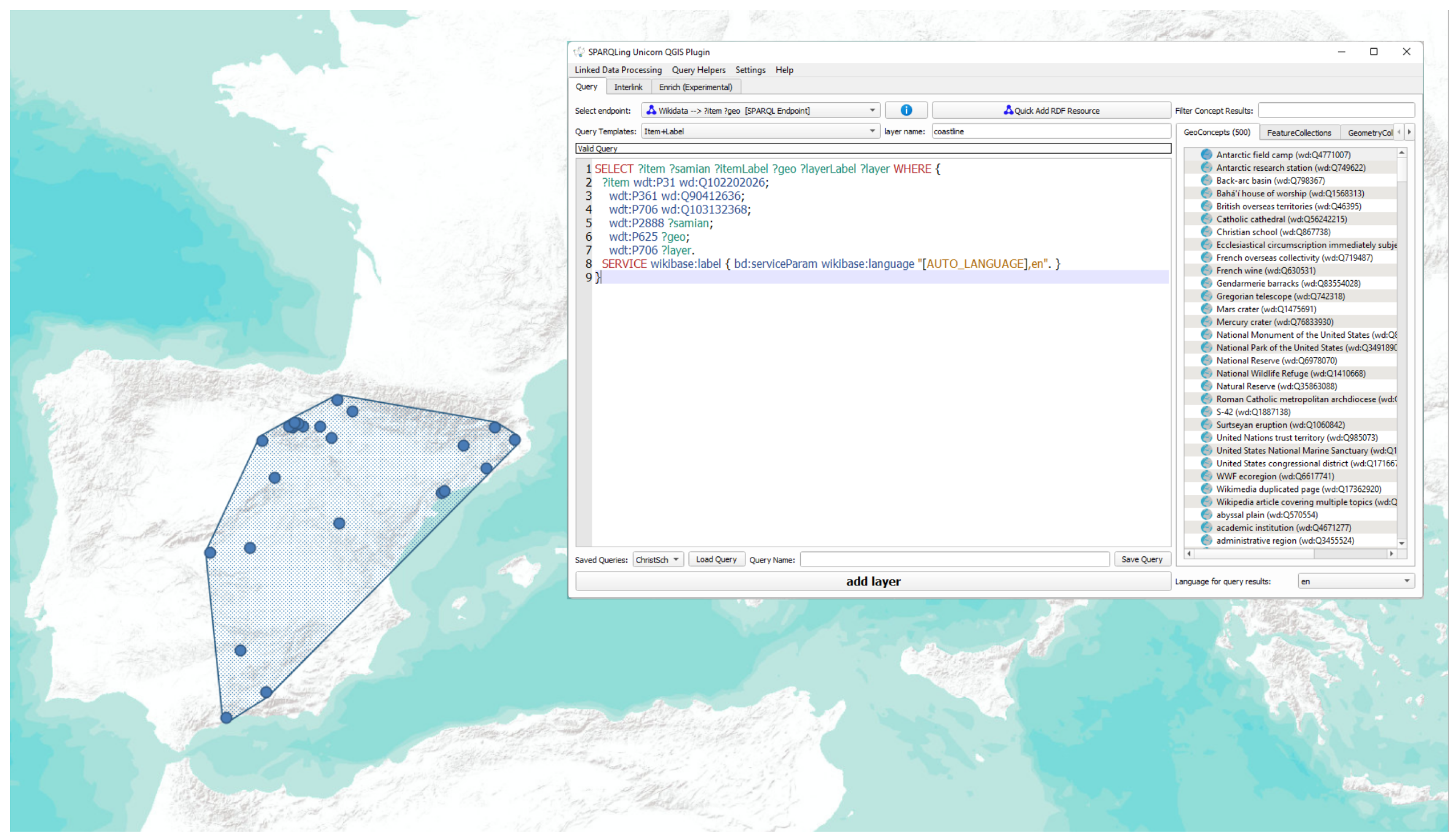
Task: Click the globe icon beside French wine
Action: tap(1206, 270)
